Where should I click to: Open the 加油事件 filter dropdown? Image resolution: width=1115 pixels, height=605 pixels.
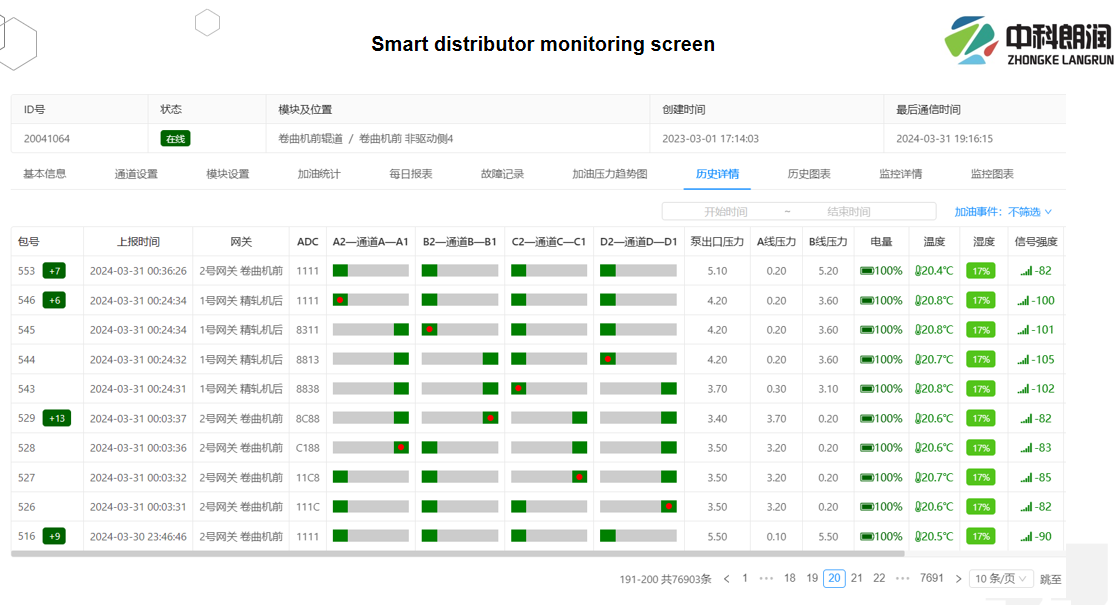pyautogui.click(x=1003, y=212)
